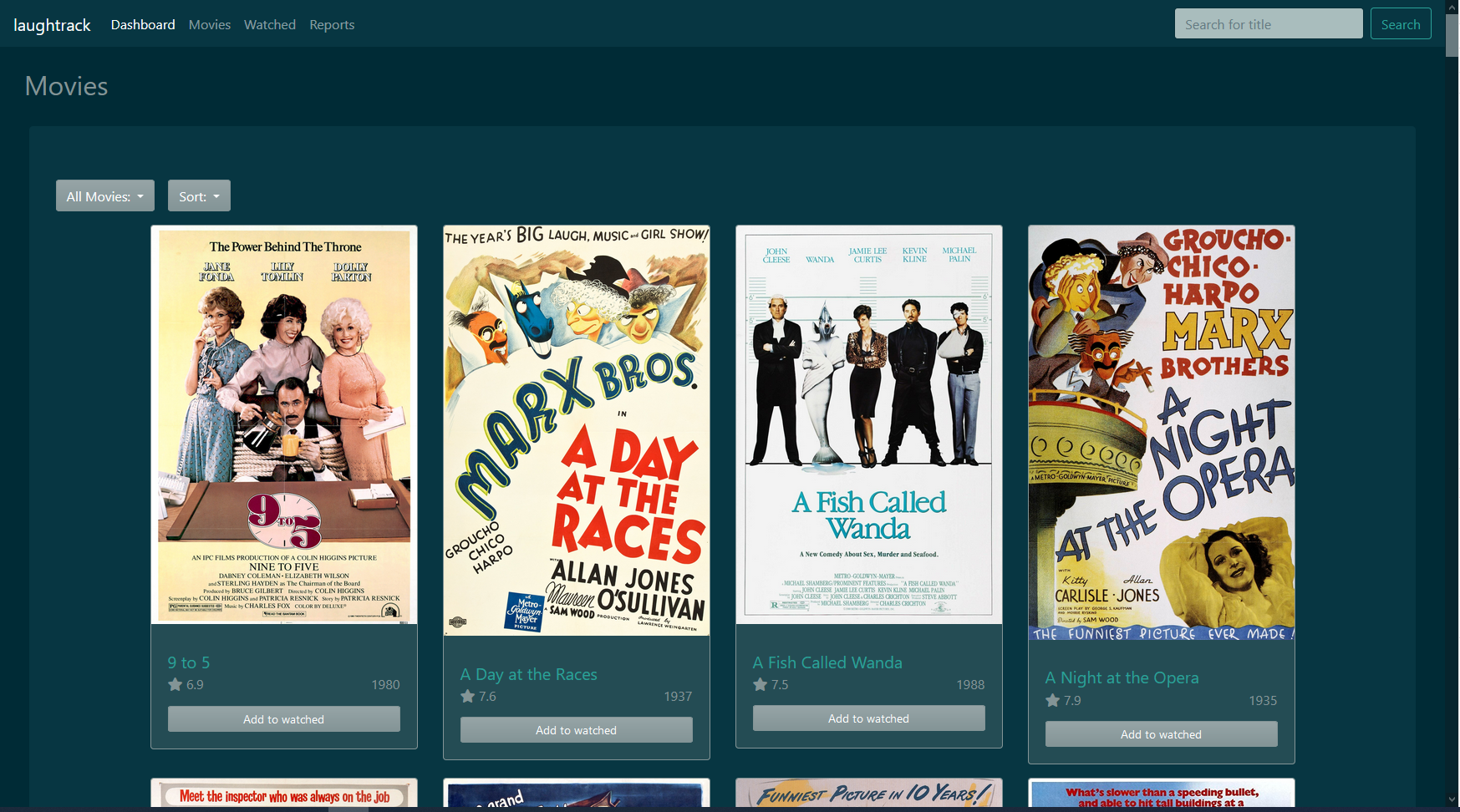Click the star icon beside rating 7.6
Image resolution: width=1460 pixels, height=812 pixels.
tap(467, 696)
